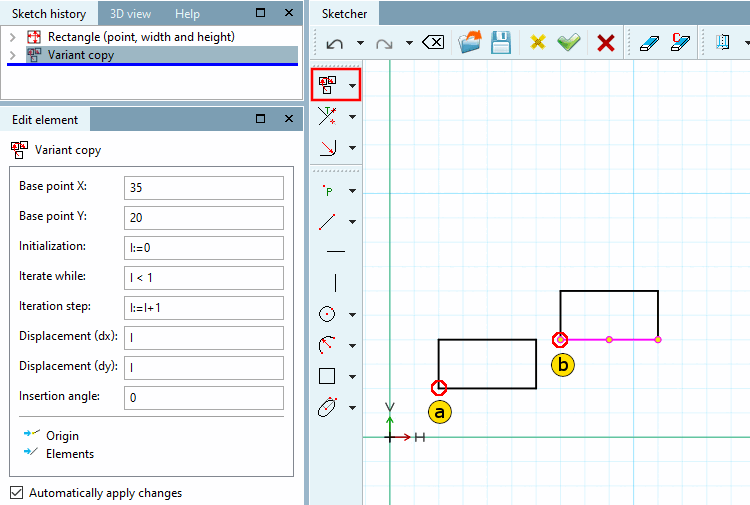The image size is (750, 505).
Task: Click the Save floppy disk icon
Action: click(501, 43)
